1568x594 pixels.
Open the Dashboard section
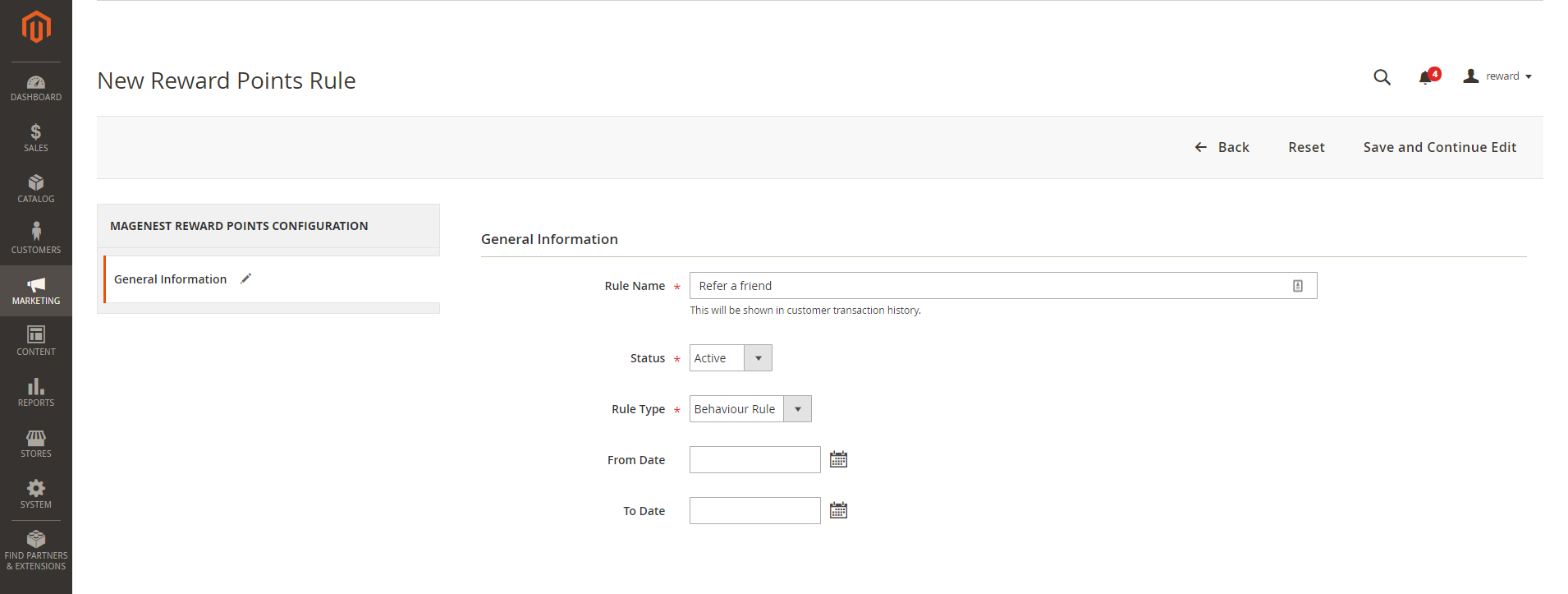36,88
